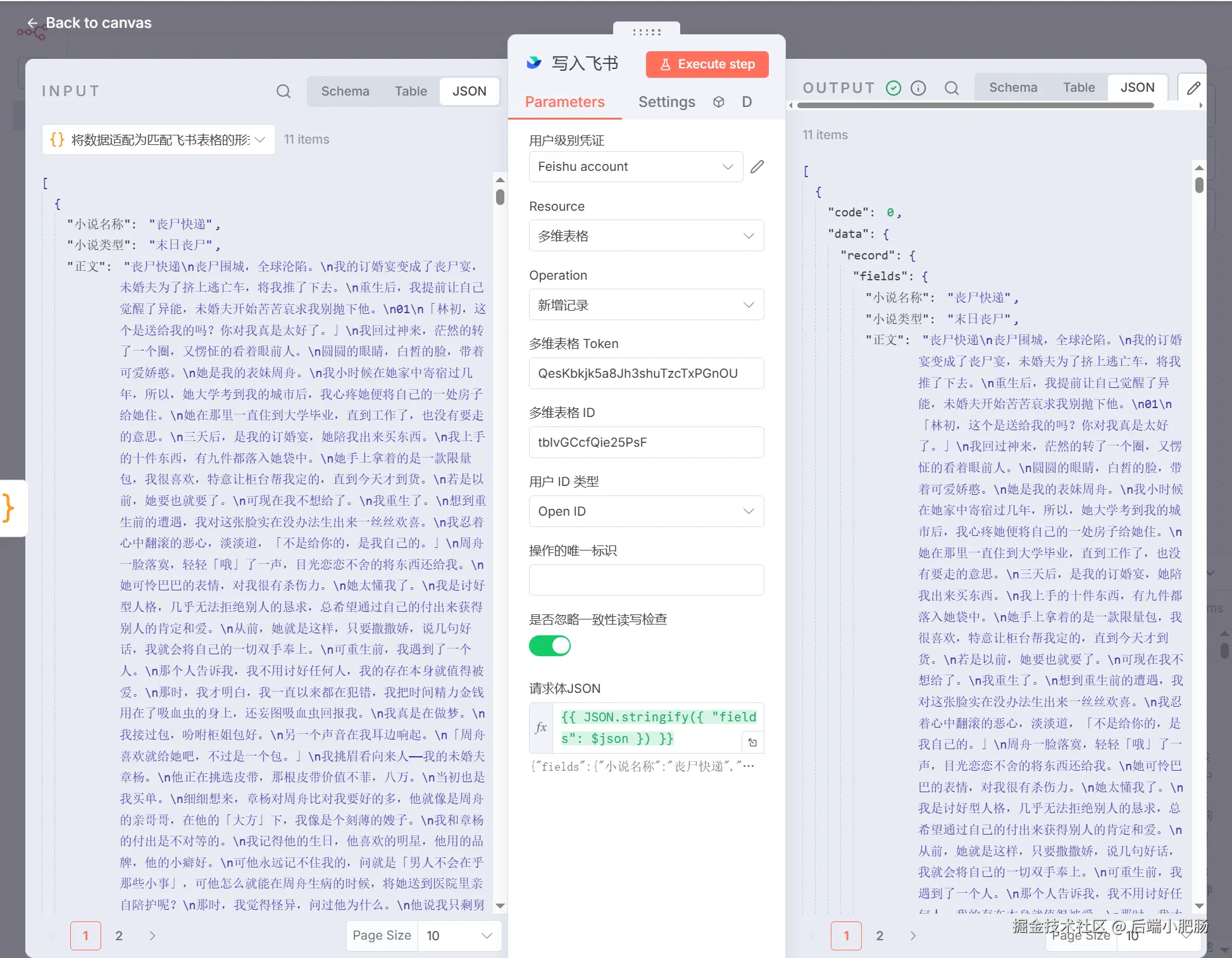This screenshot has width=1232, height=958.
Task: Toggle the 是否忽略一致性读写检查 switch
Action: (x=549, y=645)
